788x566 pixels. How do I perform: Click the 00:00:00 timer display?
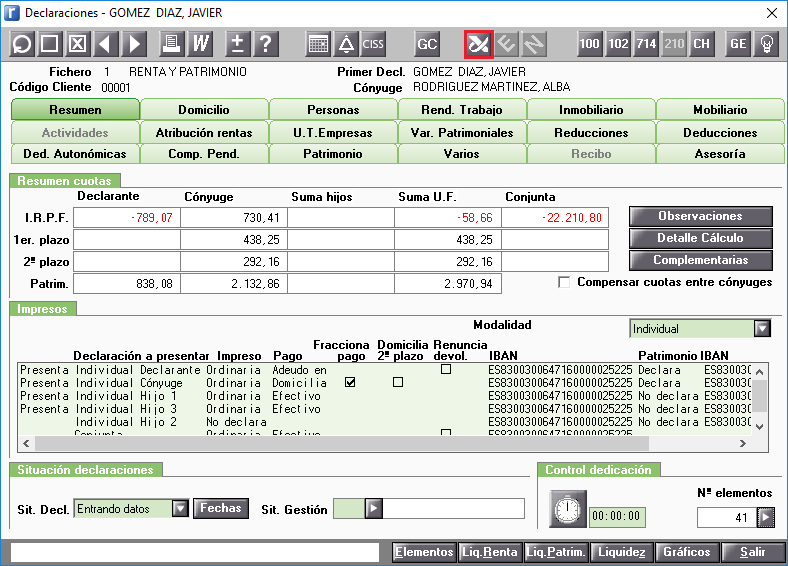coord(616,516)
